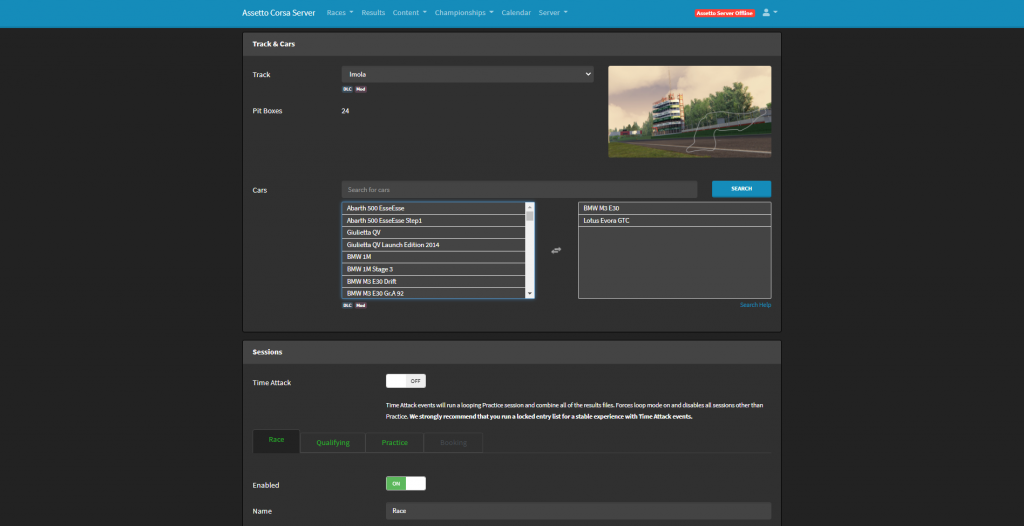Select Abarth 500 EsseEsse in available cars

(x=434, y=208)
